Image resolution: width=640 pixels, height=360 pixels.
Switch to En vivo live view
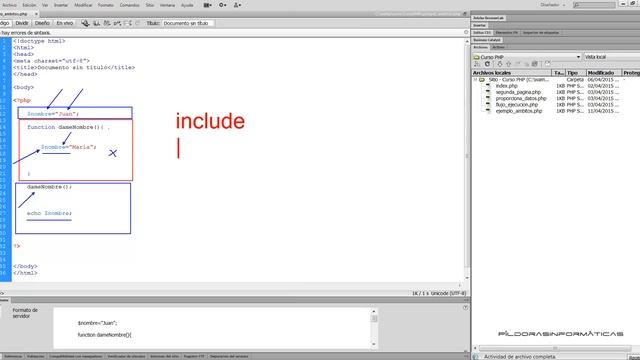click(64, 23)
